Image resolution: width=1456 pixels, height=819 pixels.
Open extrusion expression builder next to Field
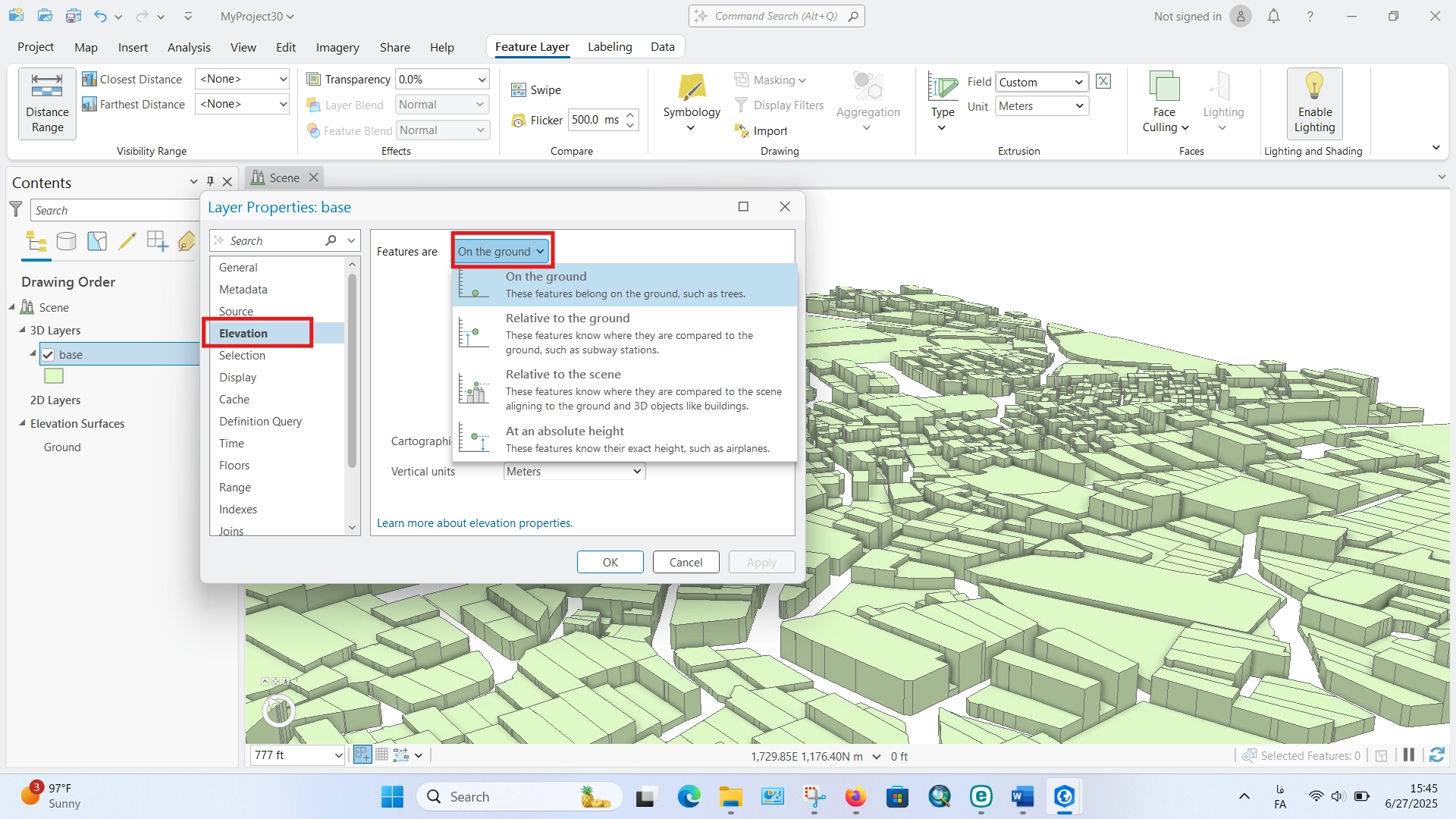[1103, 81]
